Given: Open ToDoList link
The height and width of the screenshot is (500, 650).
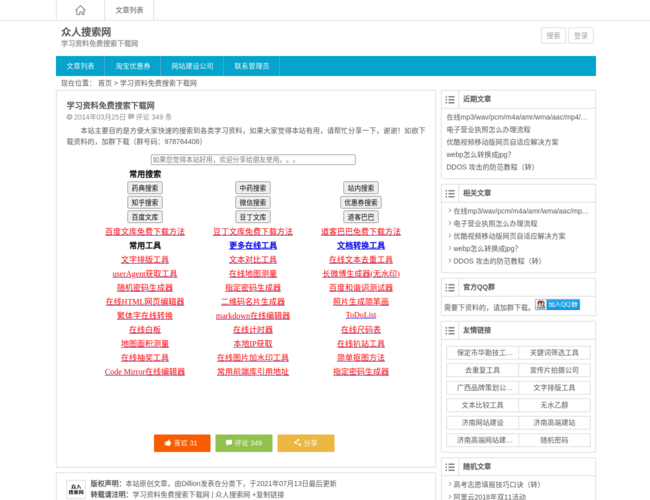Looking at the screenshot, I should click(361, 315).
